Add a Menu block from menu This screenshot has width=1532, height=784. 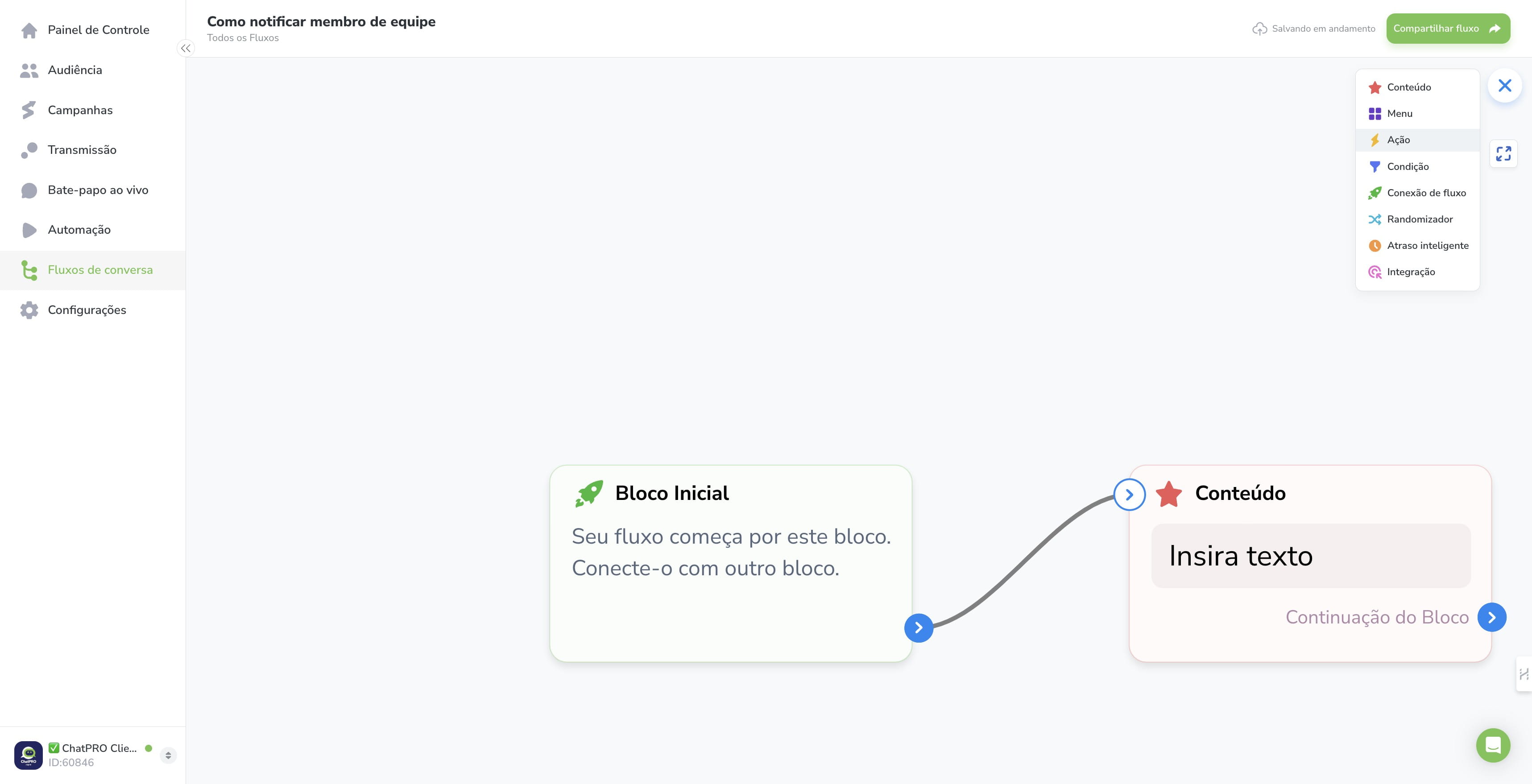[1417, 114]
